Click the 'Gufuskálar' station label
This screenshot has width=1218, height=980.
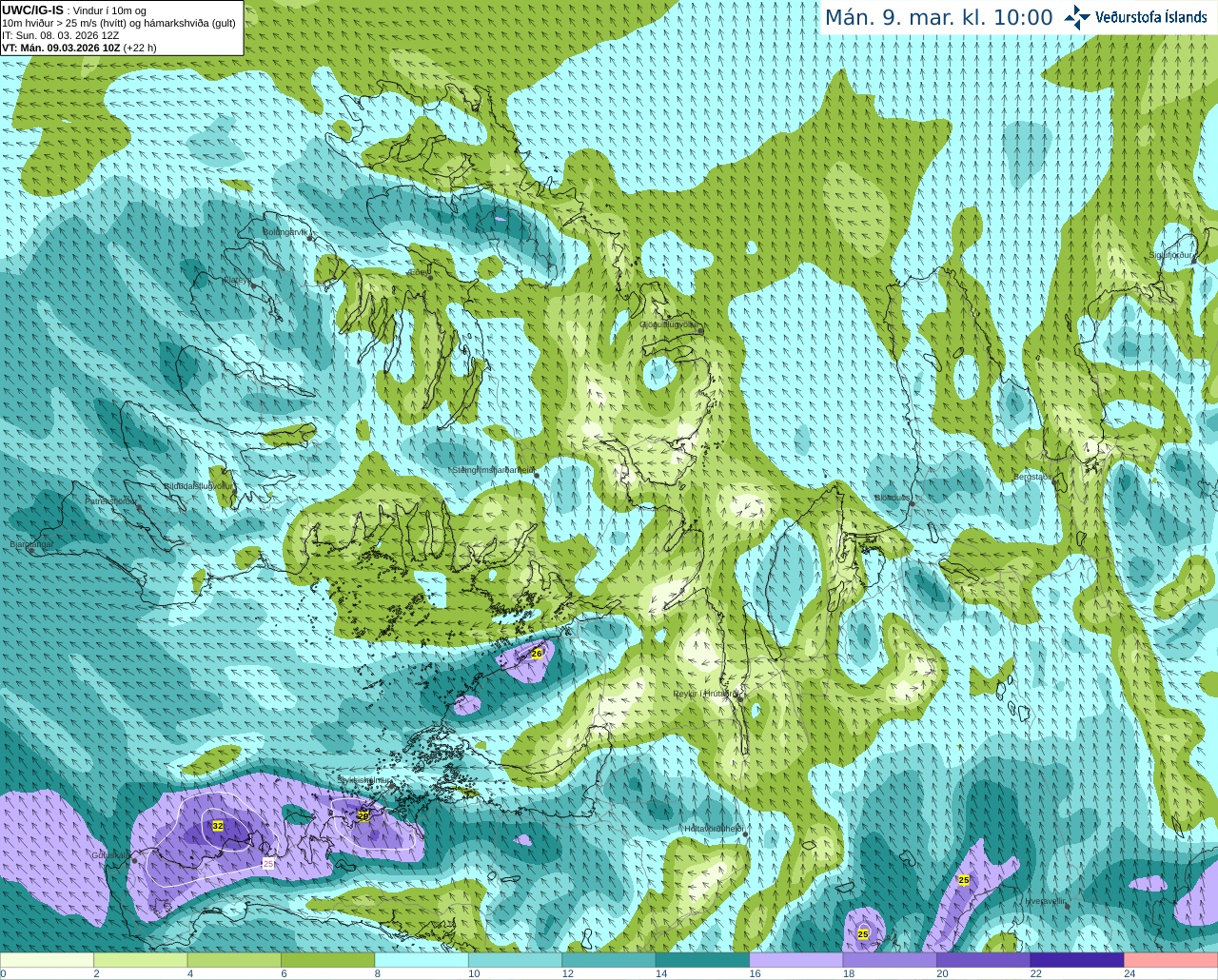pyautogui.click(x=110, y=855)
